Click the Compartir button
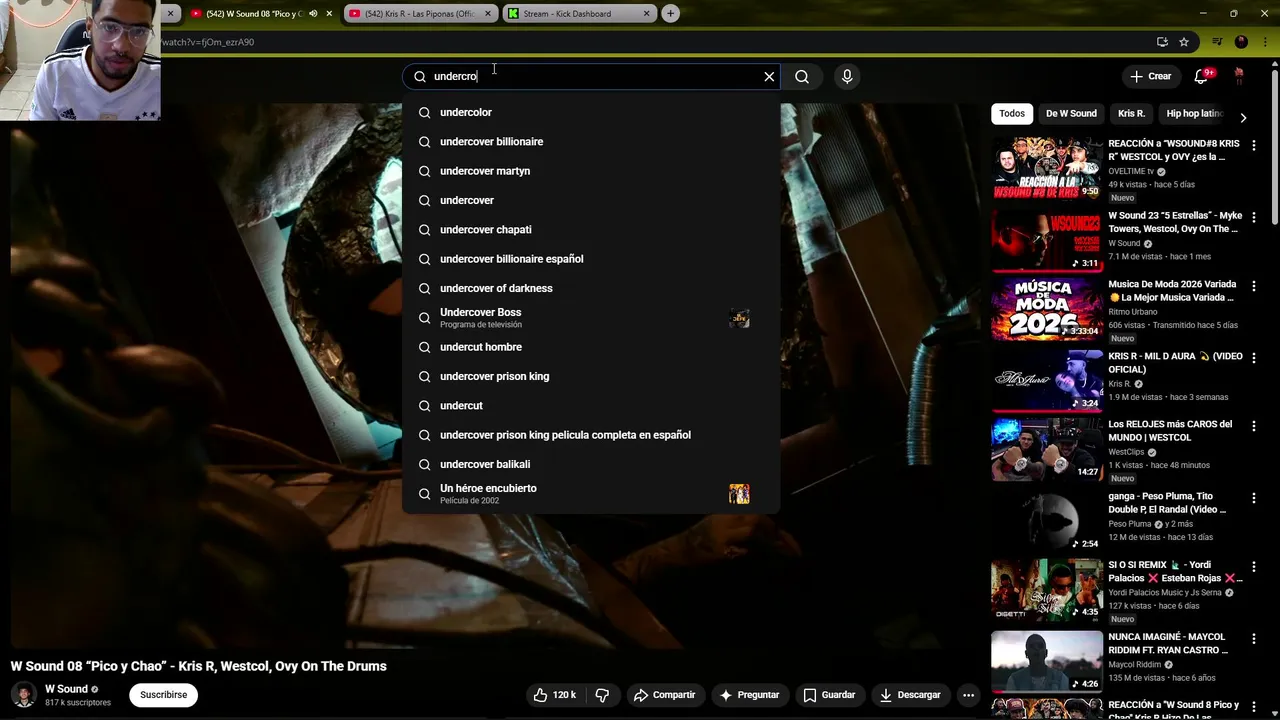1280x720 pixels. 665,695
